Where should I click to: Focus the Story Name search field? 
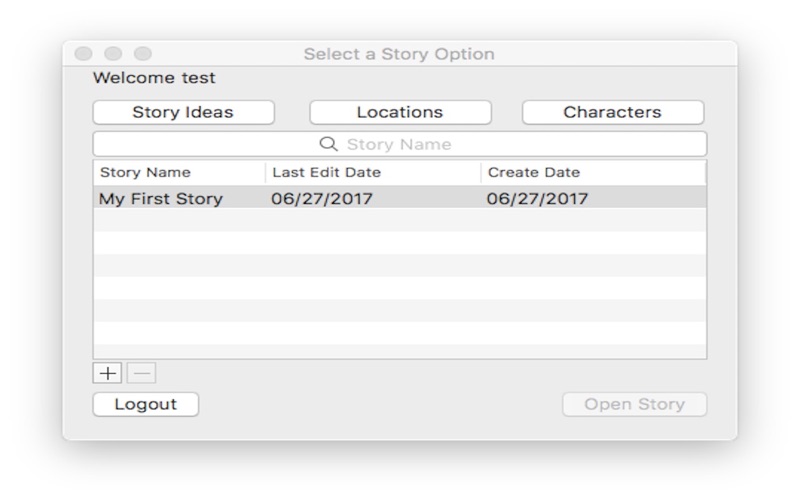pyautogui.click(x=420, y=144)
